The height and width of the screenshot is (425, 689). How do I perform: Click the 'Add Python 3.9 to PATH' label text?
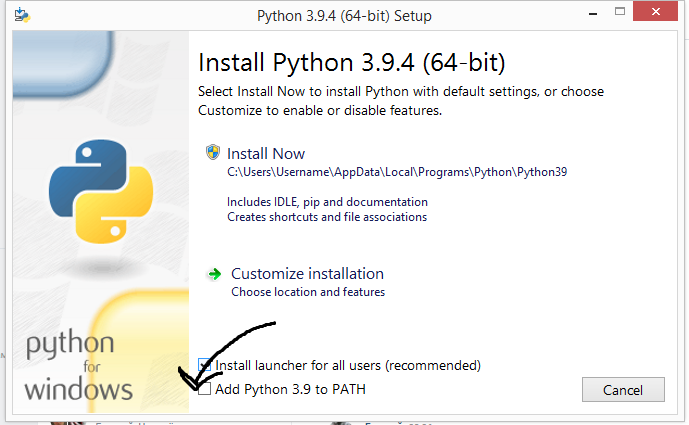click(x=290, y=388)
